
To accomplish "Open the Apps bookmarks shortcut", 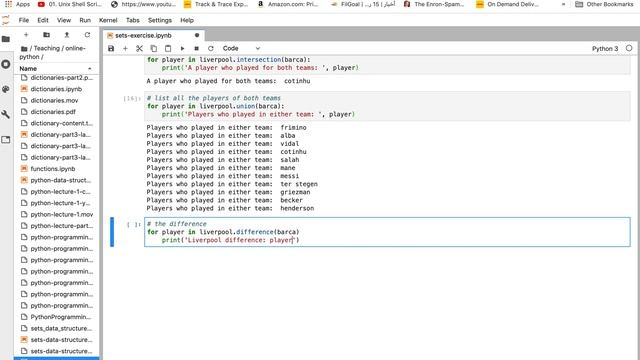I will click(18, 4).
